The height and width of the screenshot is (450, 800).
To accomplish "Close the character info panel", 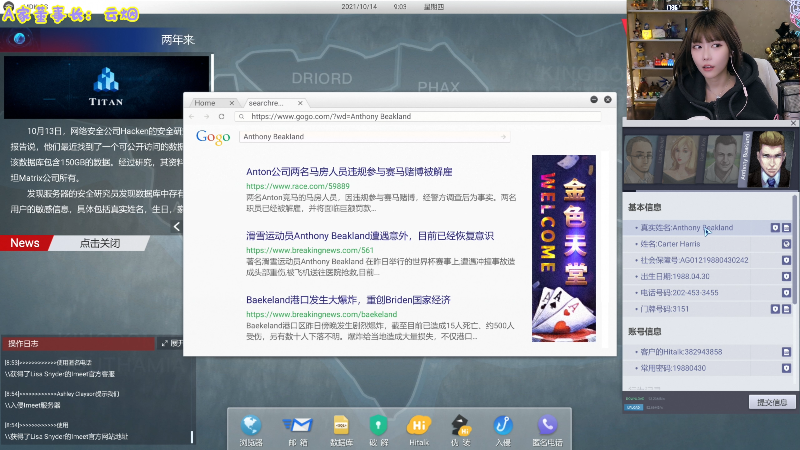I will click(793, 123).
